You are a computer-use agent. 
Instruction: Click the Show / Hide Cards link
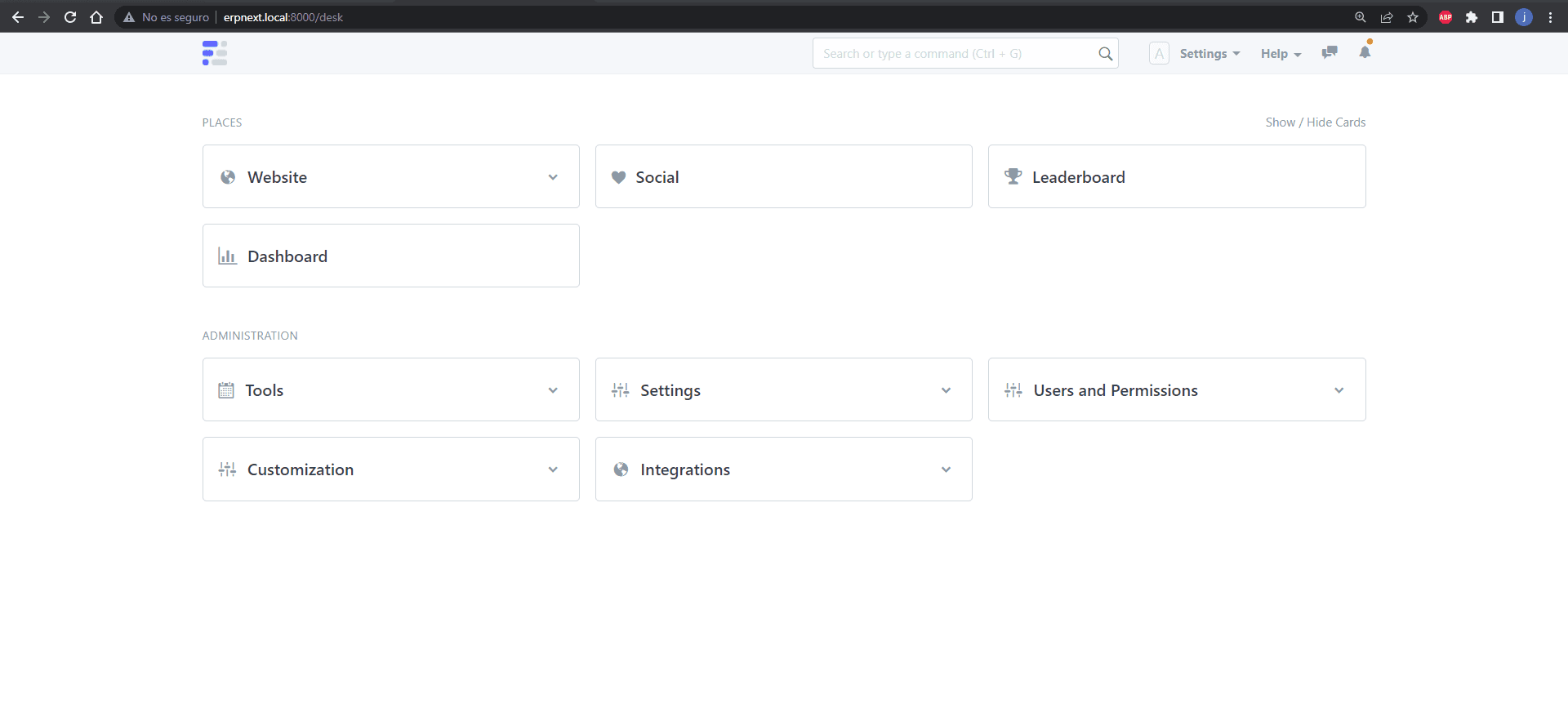[x=1315, y=122]
